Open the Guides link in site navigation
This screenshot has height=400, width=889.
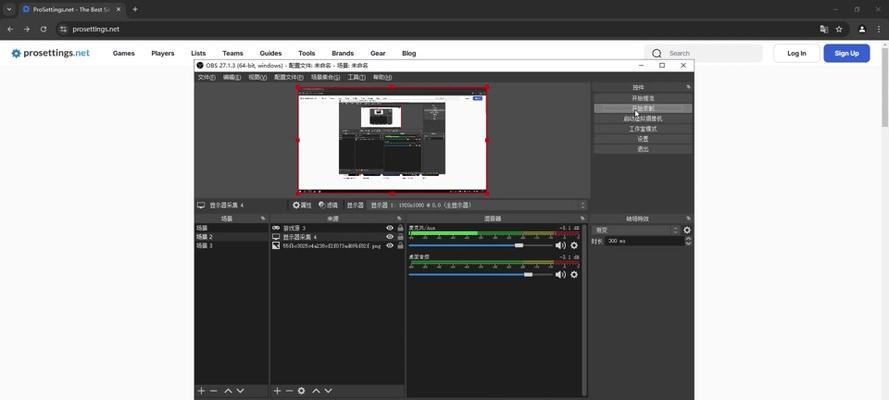click(270, 53)
